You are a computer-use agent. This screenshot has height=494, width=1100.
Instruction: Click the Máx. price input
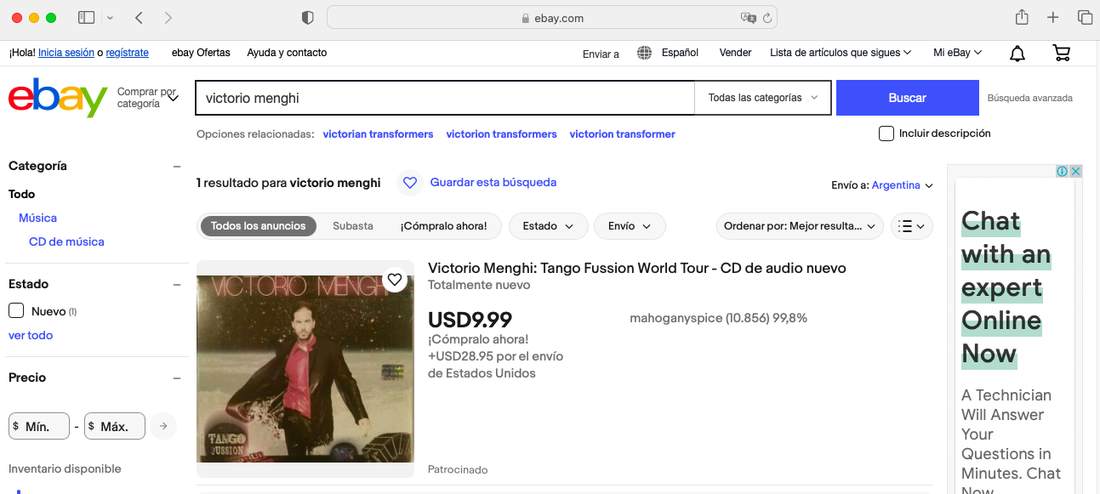pyautogui.click(x=115, y=426)
